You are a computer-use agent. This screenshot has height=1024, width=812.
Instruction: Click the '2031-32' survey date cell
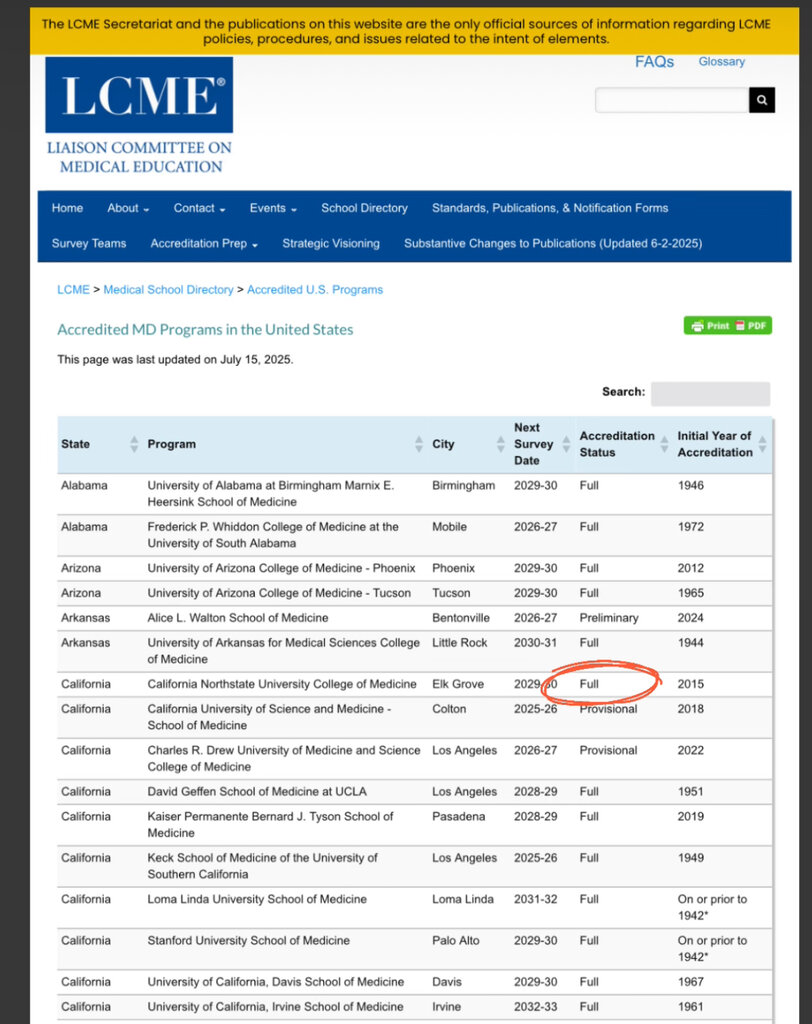click(x=536, y=899)
